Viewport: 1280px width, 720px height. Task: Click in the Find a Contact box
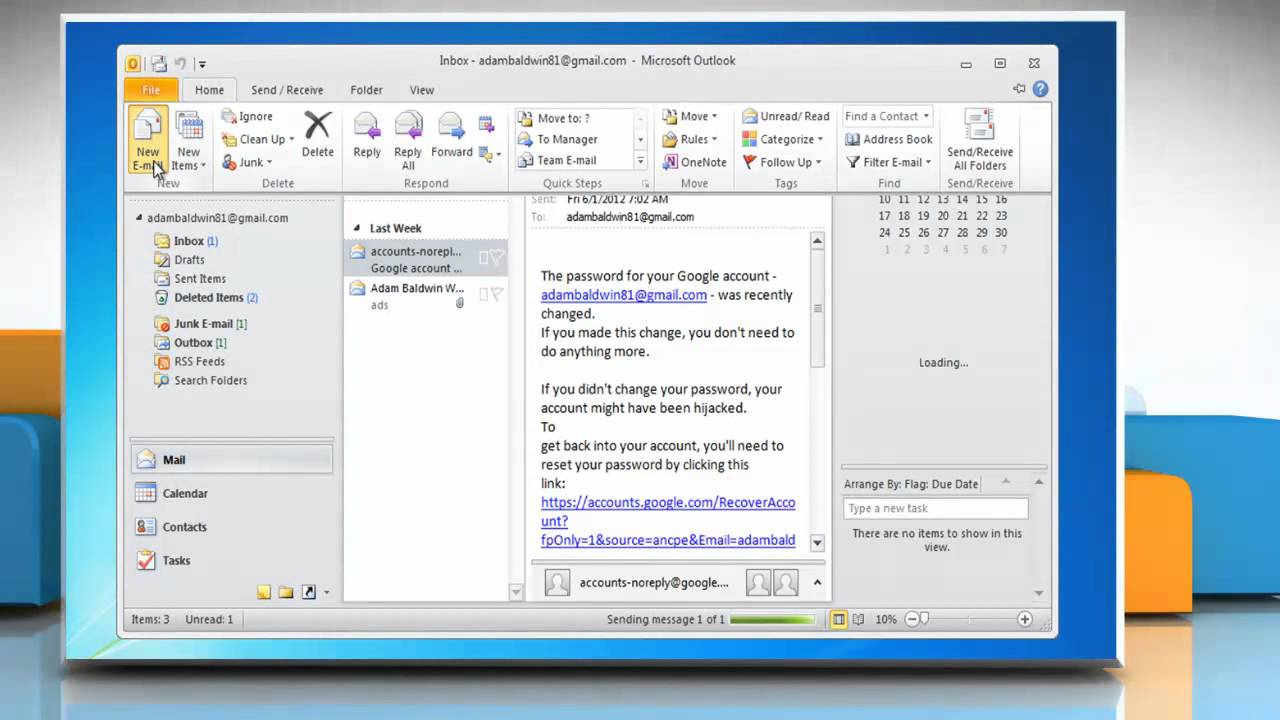pos(887,116)
